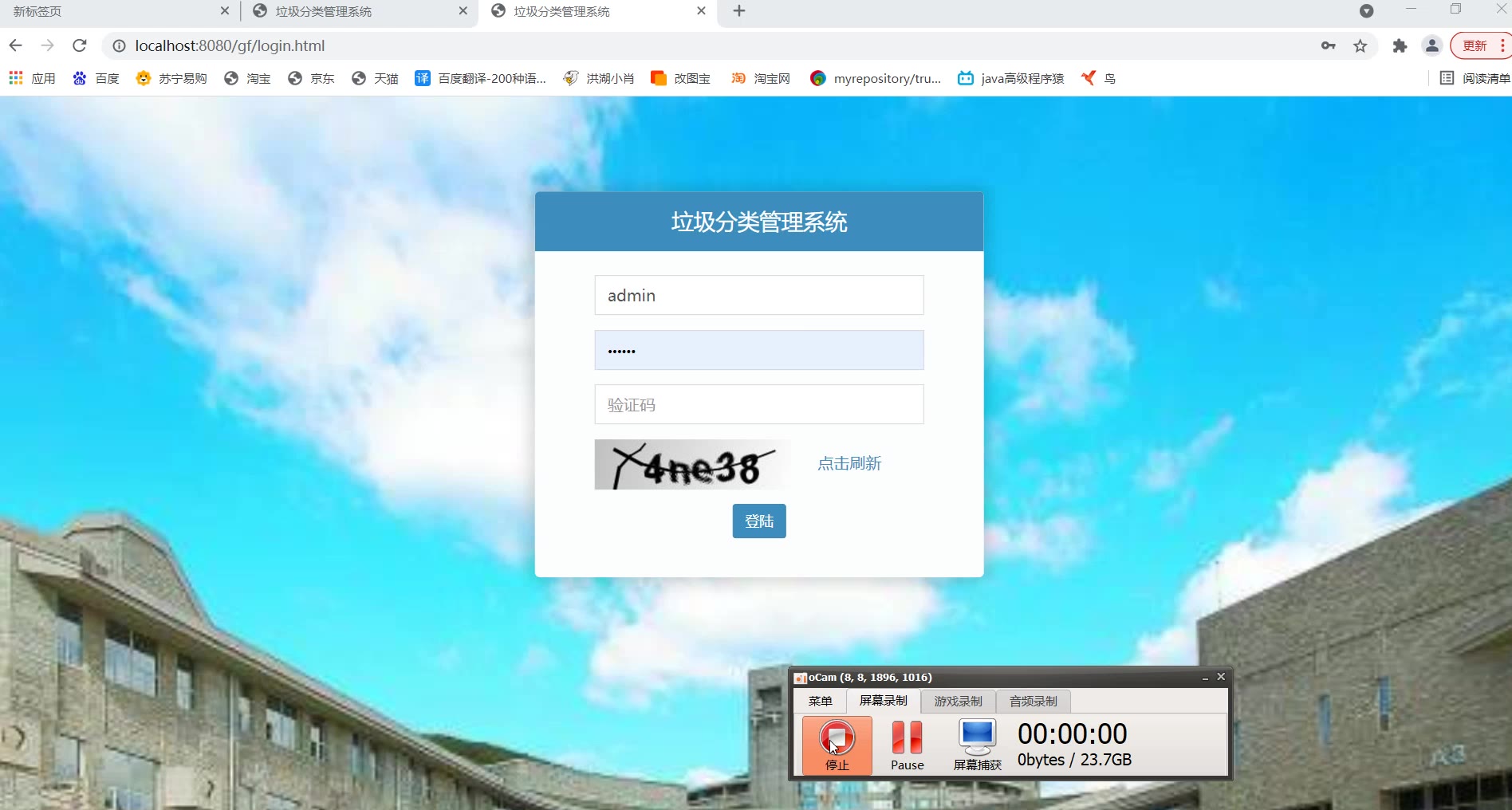The height and width of the screenshot is (810, 1512).
Task: Open the Extensions puzzle icon
Action: (1400, 45)
